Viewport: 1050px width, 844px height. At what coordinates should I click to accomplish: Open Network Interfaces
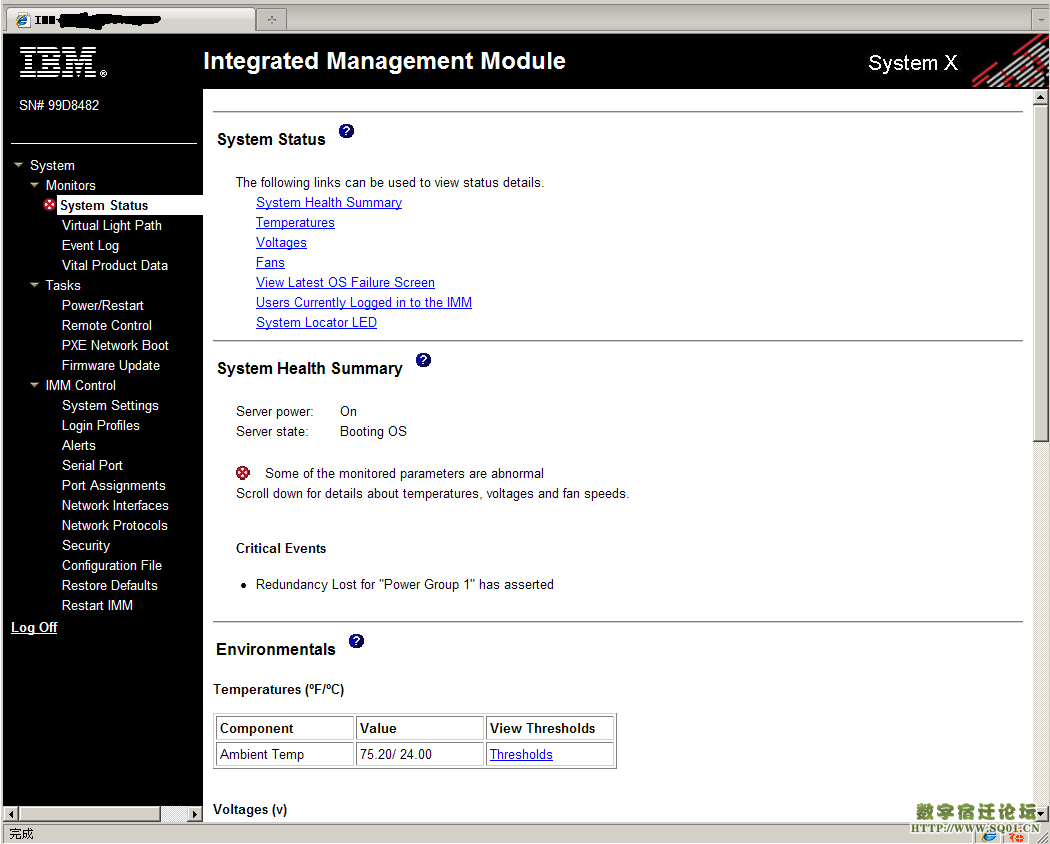click(x=115, y=506)
